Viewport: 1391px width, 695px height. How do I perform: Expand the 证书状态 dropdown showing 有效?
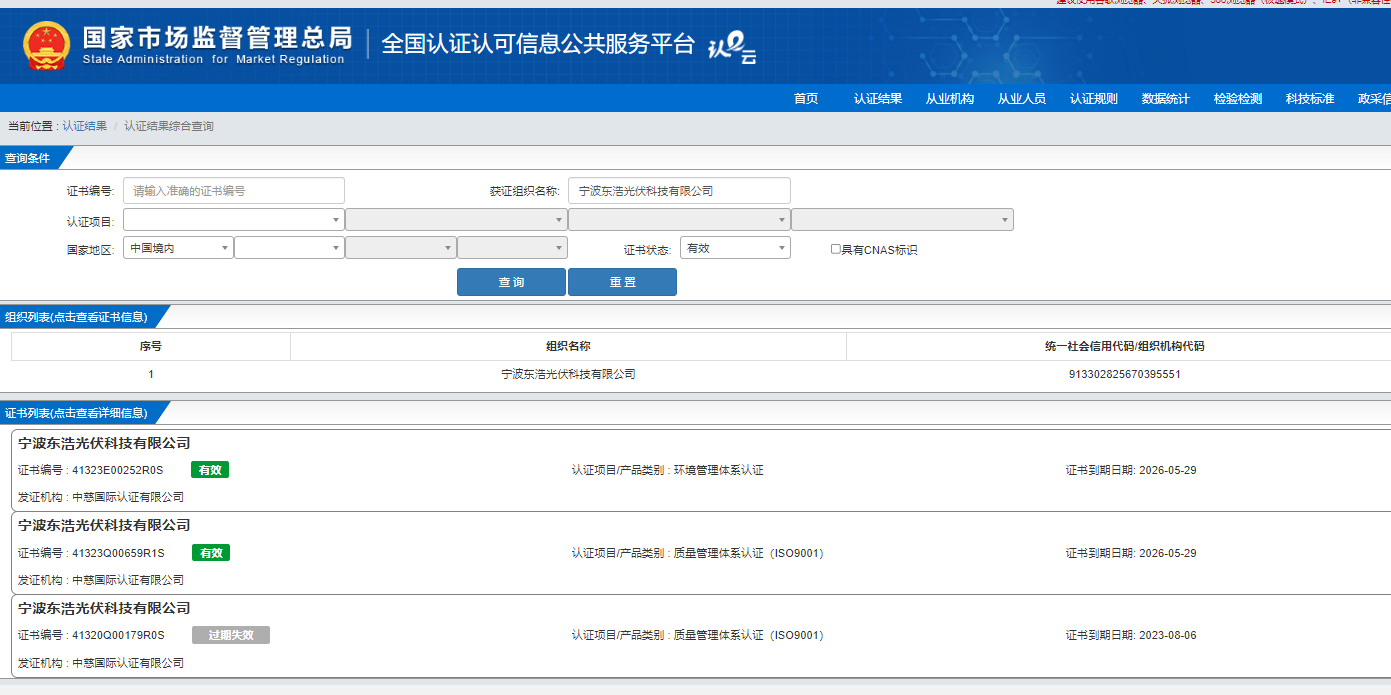(735, 248)
